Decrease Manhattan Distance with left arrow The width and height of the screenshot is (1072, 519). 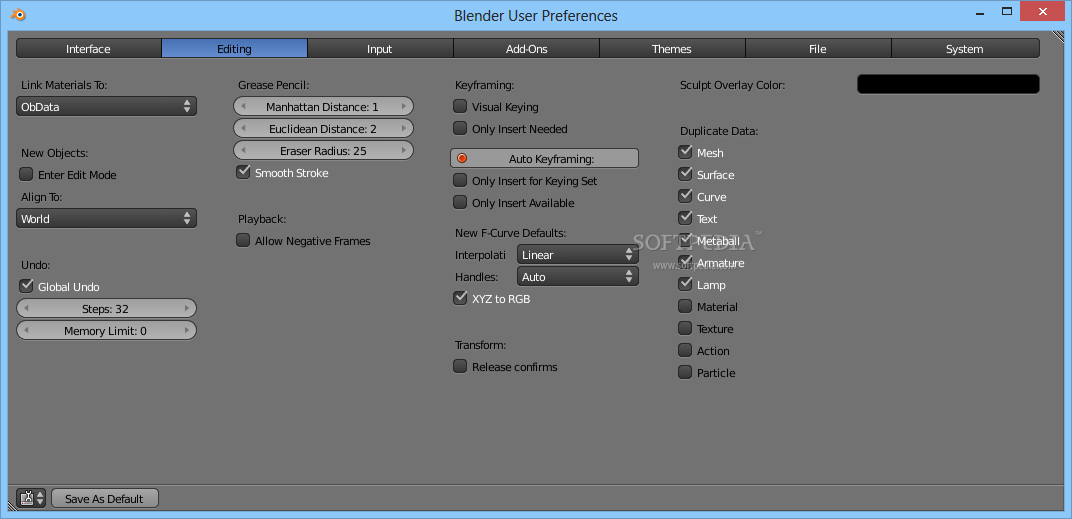(x=243, y=107)
